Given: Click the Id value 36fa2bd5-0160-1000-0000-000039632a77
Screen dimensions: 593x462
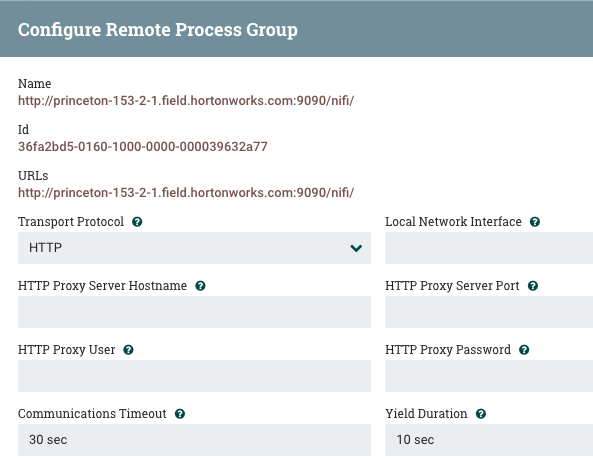Looking at the screenshot, I should 143,147.
